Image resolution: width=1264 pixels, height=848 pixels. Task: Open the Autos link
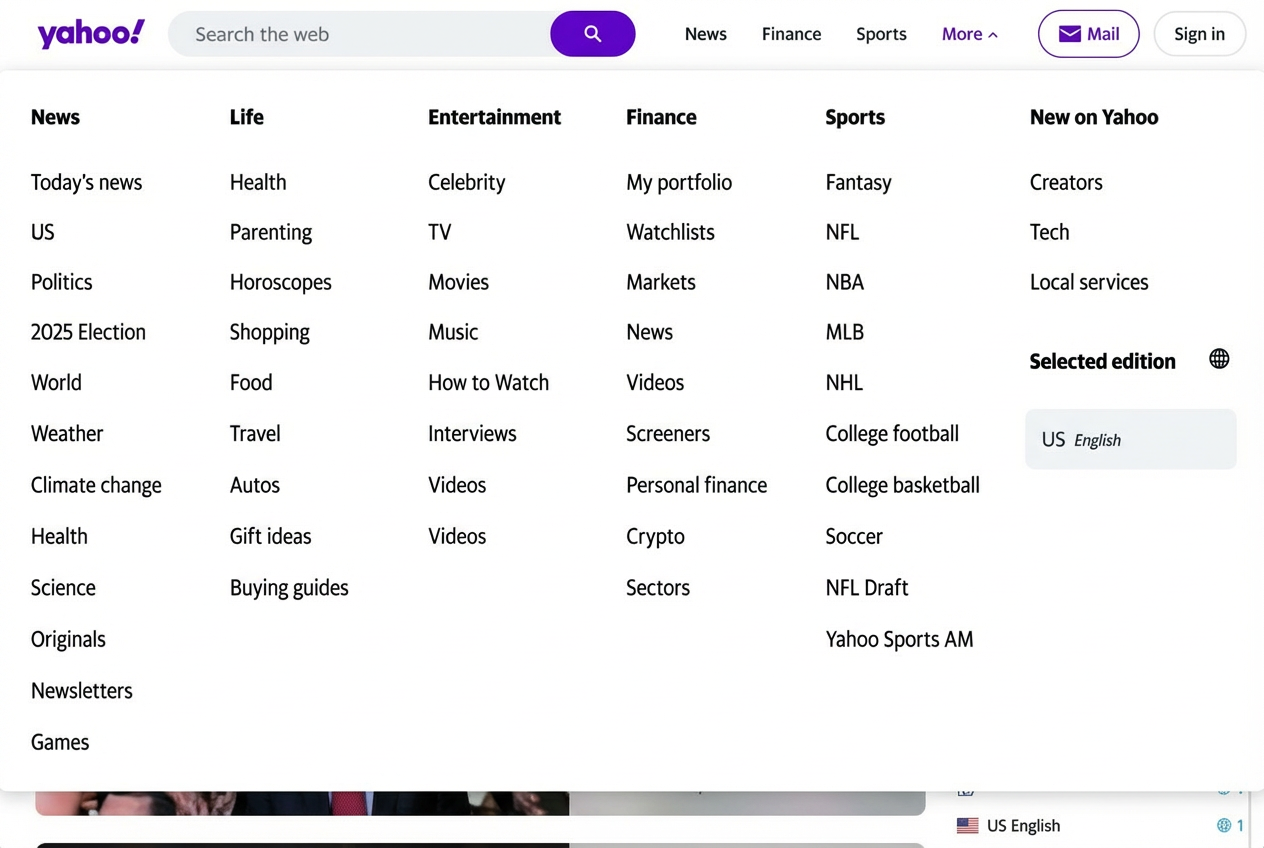(x=255, y=485)
